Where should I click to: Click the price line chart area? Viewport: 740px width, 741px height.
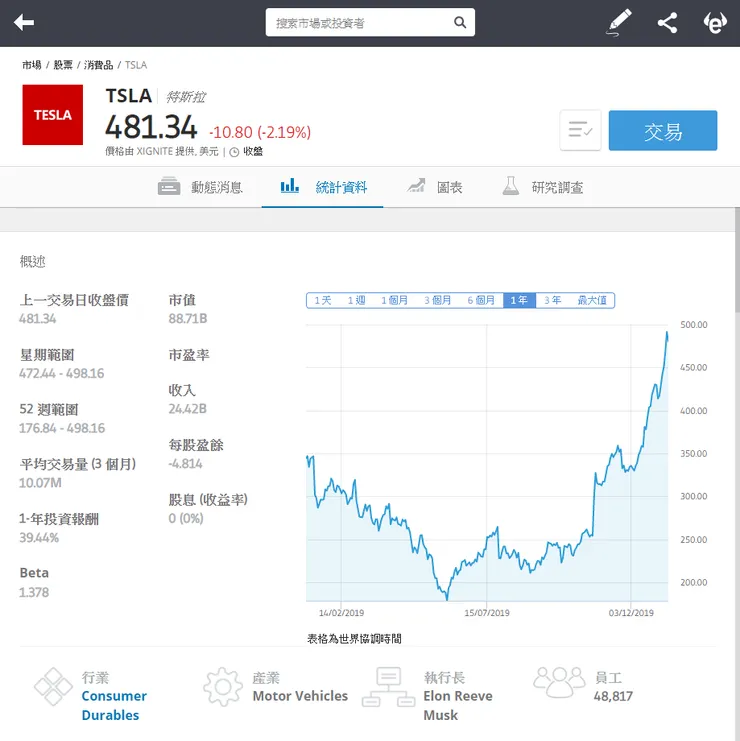487,463
